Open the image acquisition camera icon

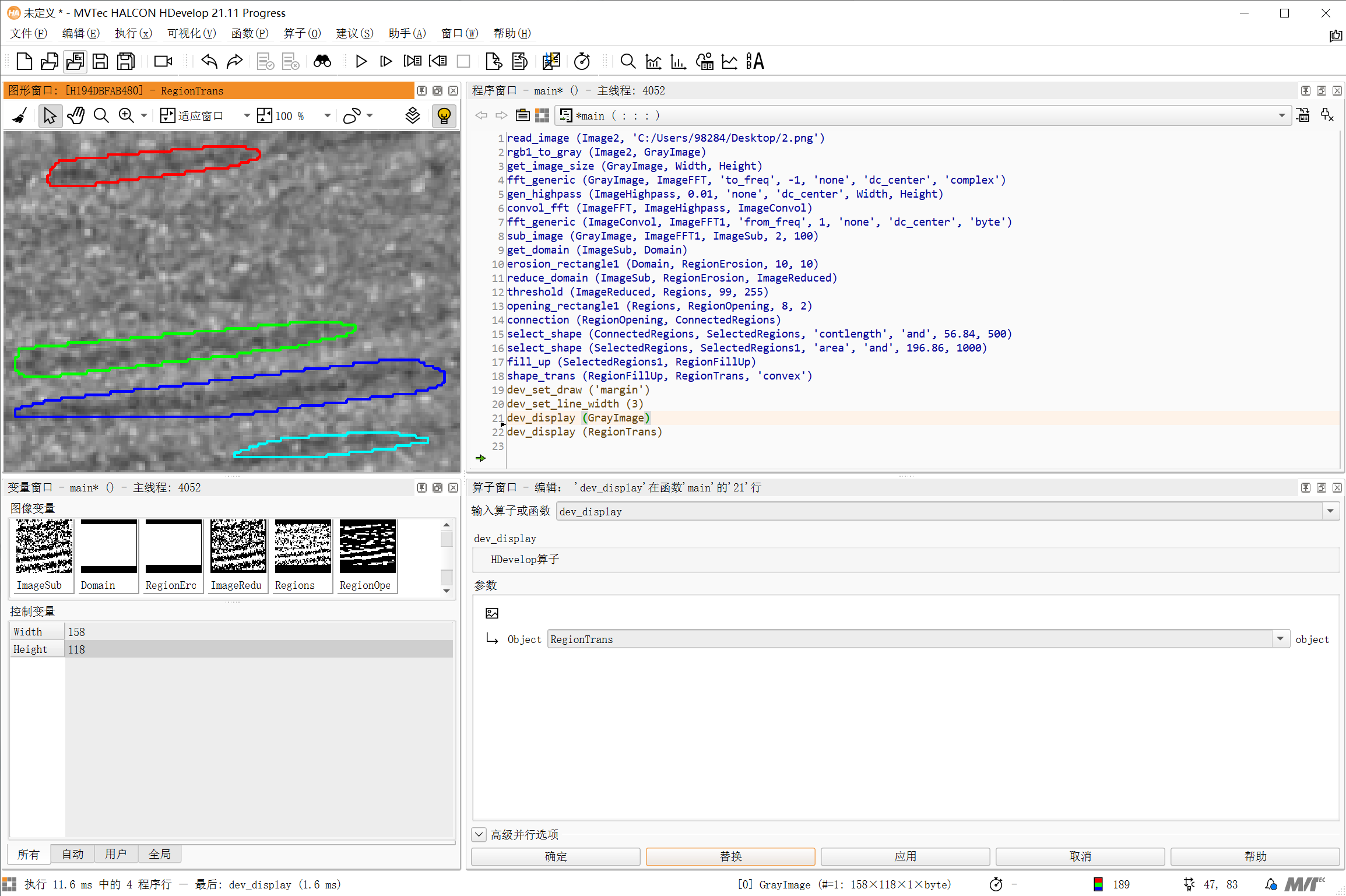click(x=163, y=61)
